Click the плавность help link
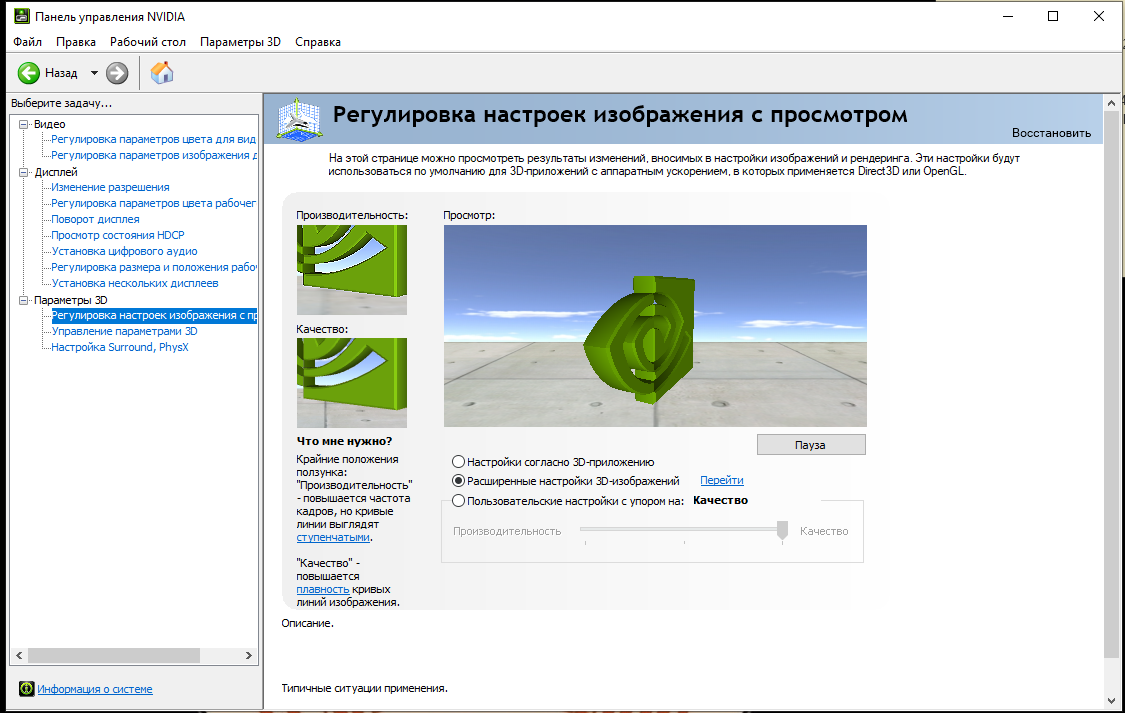1125x713 pixels. click(323, 589)
